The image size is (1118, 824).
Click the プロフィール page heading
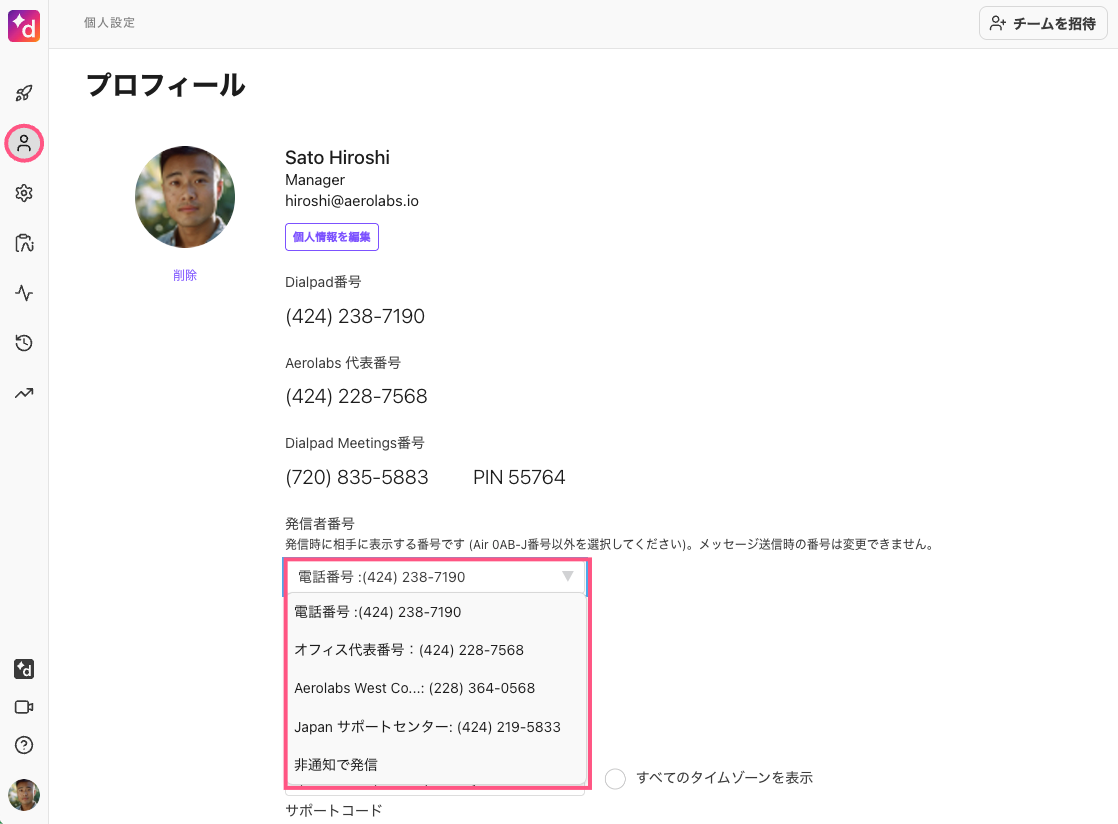click(x=166, y=85)
